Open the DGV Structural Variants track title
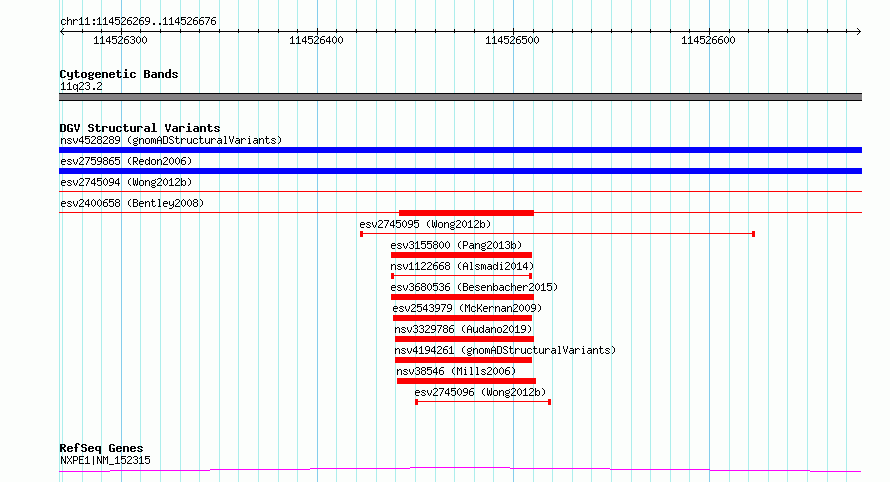This screenshot has width=890, height=482. click(x=140, y=128)
